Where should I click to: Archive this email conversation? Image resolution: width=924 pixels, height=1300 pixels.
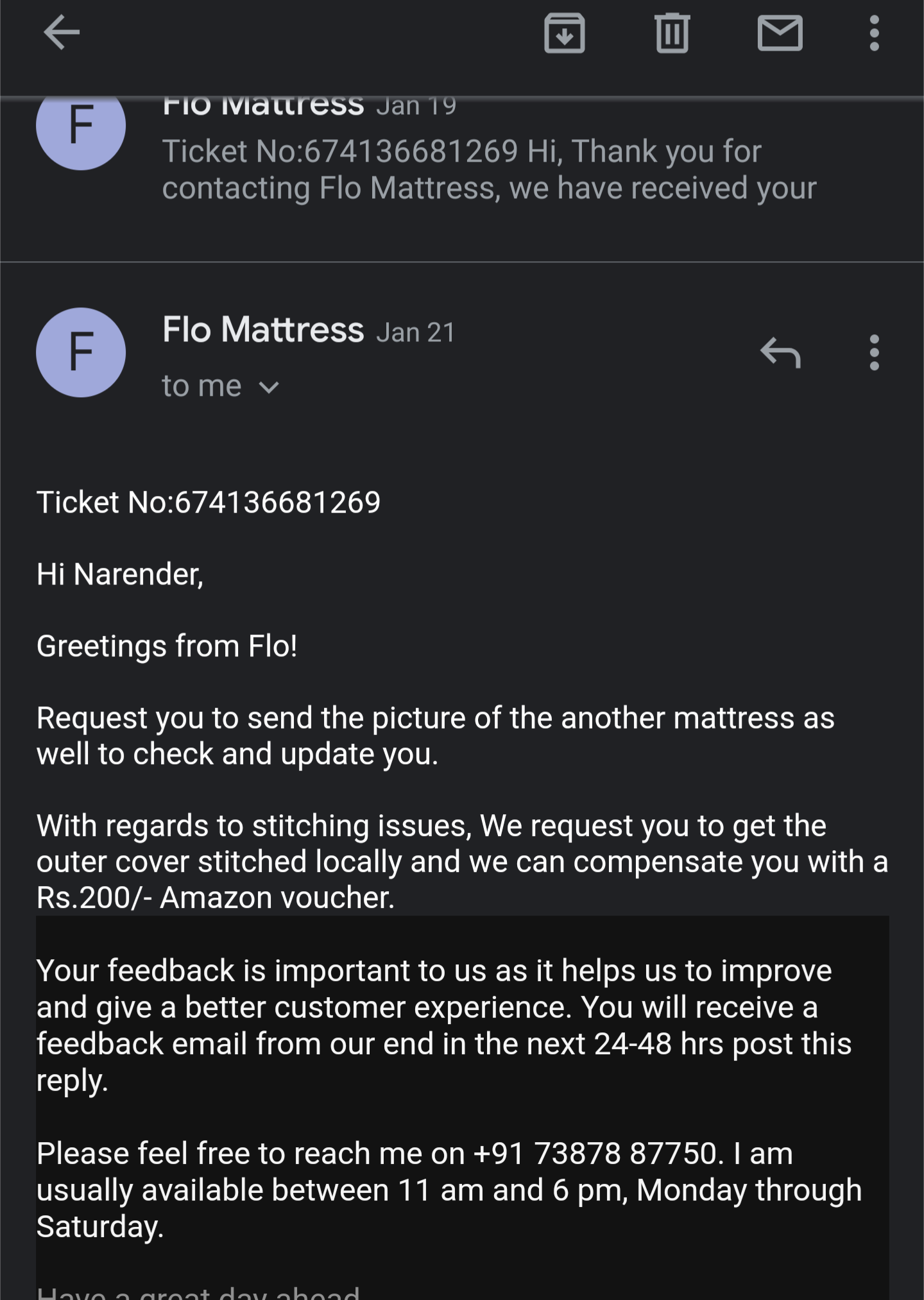point(564,33)
